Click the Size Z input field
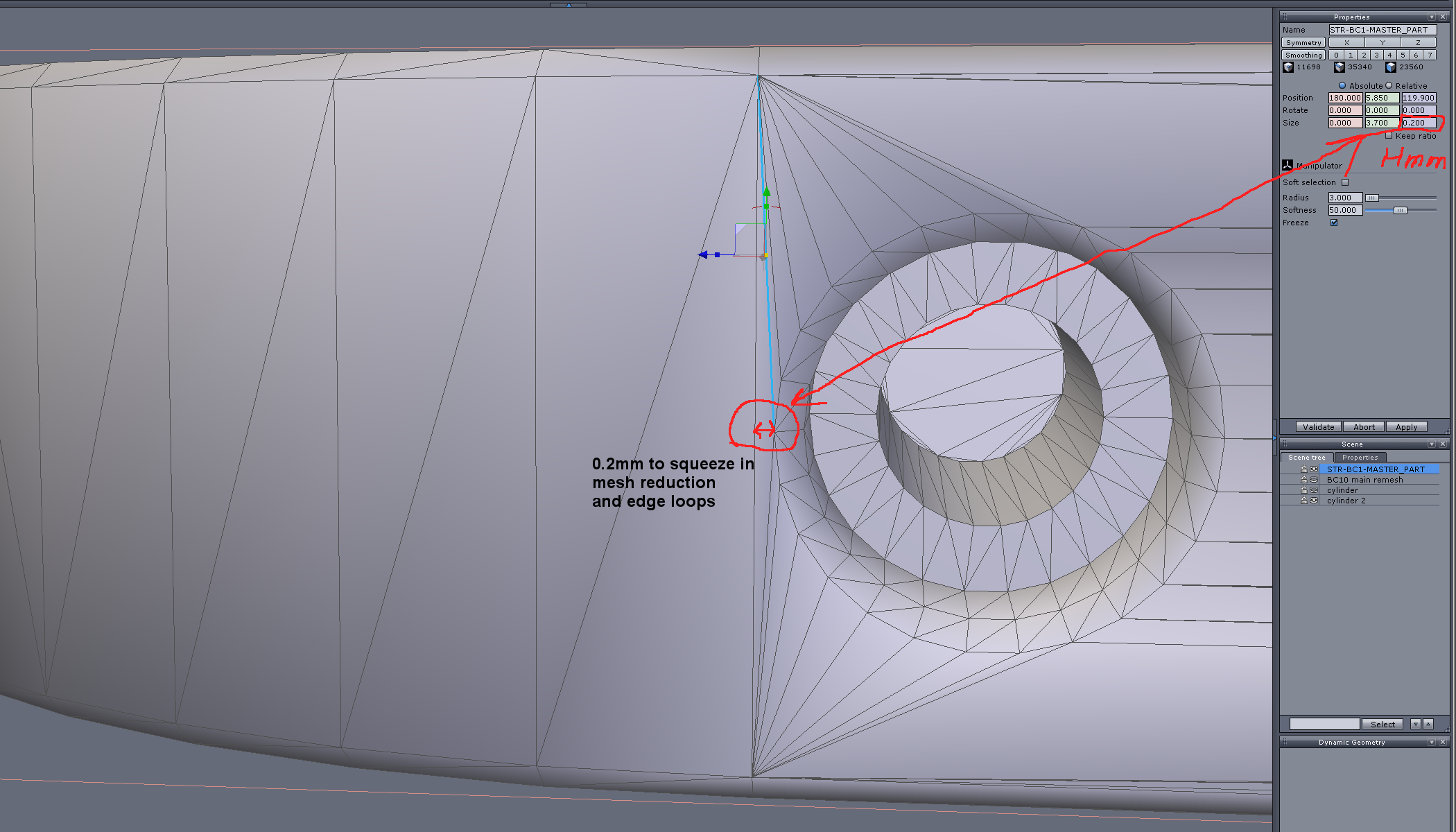This screenshot has height=832, width=1456. pos(1418,123)
